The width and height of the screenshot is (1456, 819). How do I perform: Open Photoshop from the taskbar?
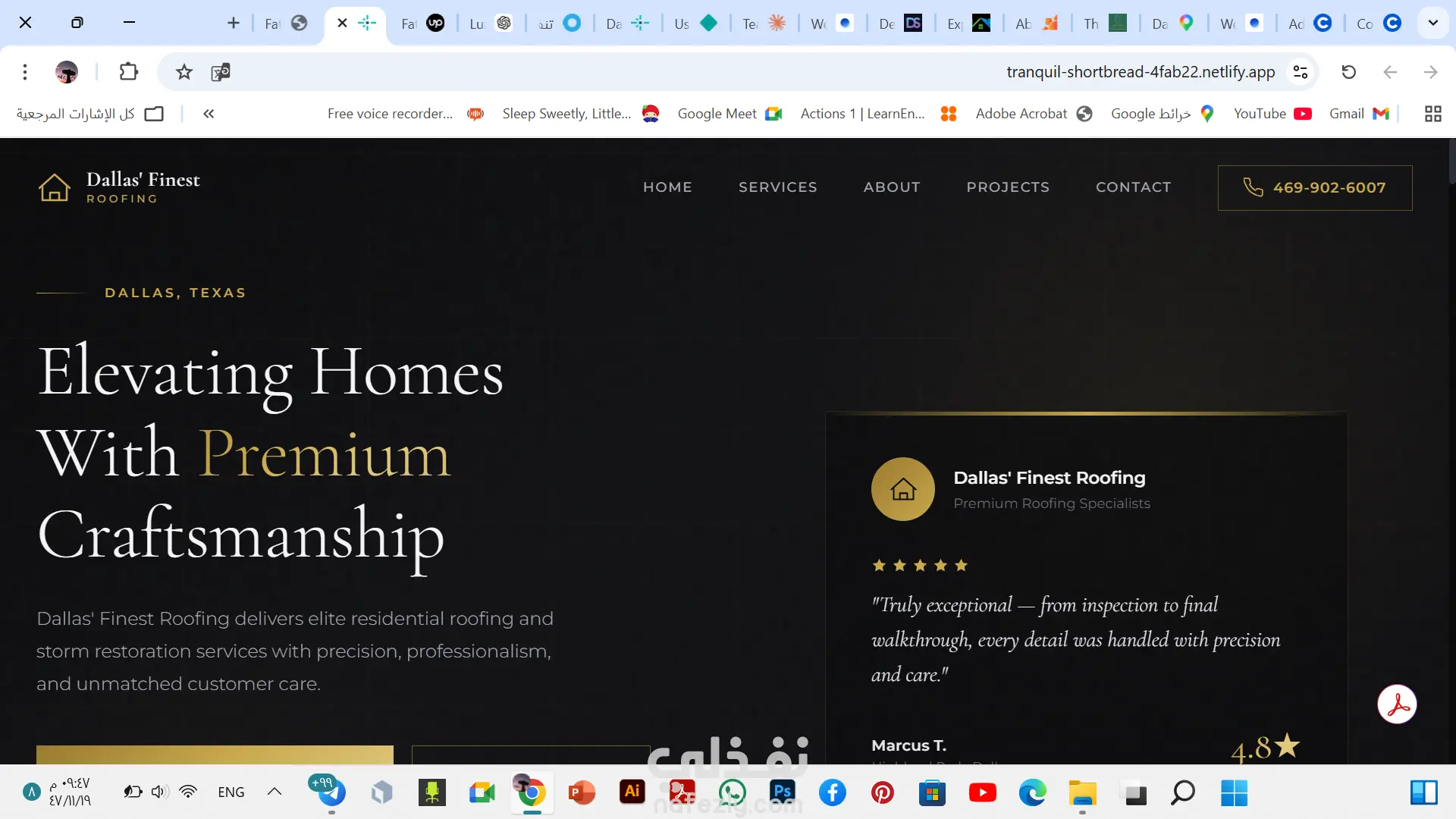coord(782,792)
